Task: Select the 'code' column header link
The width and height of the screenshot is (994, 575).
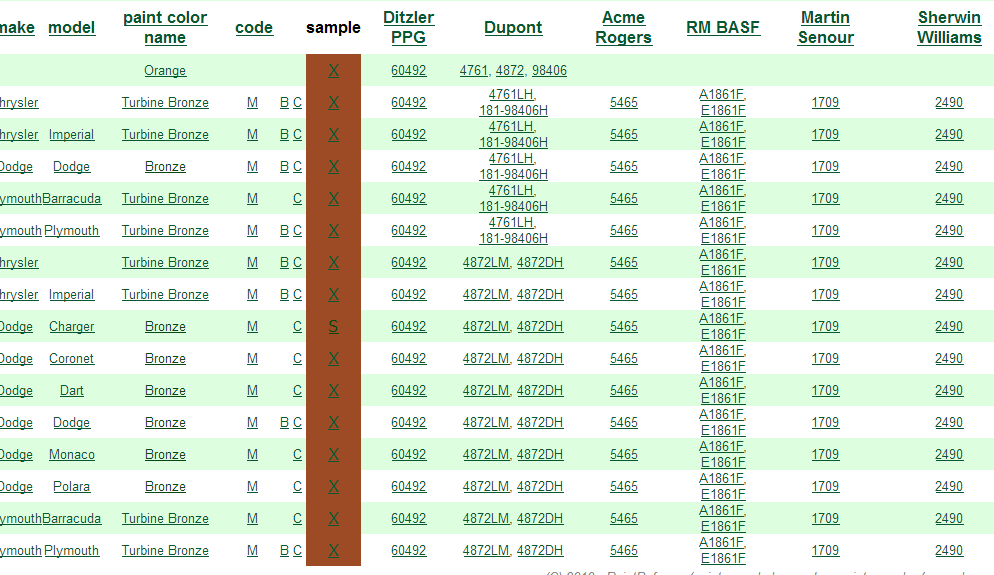Action: point(254,28)
